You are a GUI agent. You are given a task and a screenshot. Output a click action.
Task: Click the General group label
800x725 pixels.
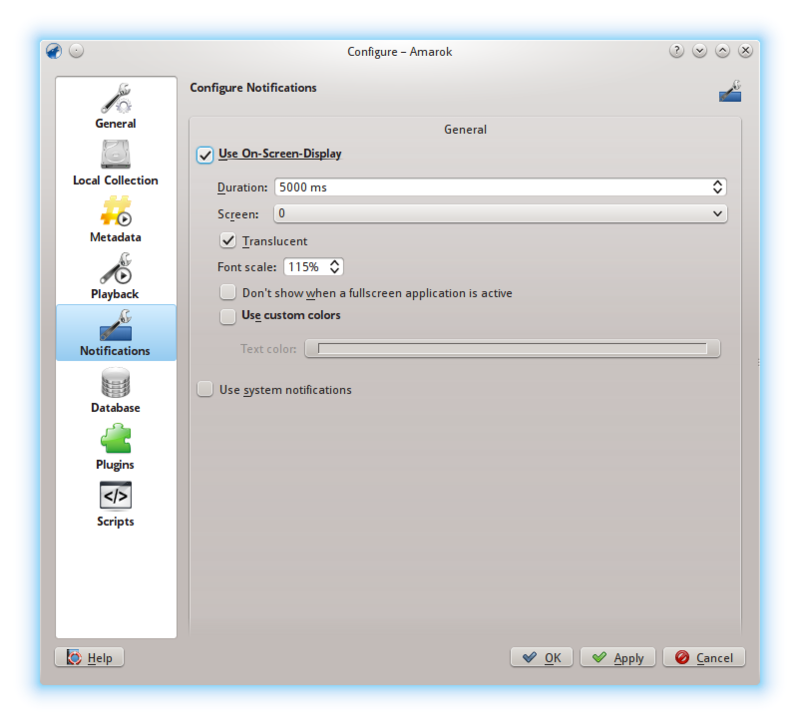tap(465, 130)
